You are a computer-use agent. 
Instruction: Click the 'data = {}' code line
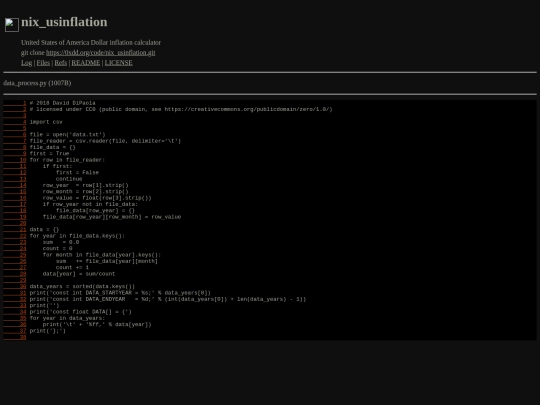[44, 229]
